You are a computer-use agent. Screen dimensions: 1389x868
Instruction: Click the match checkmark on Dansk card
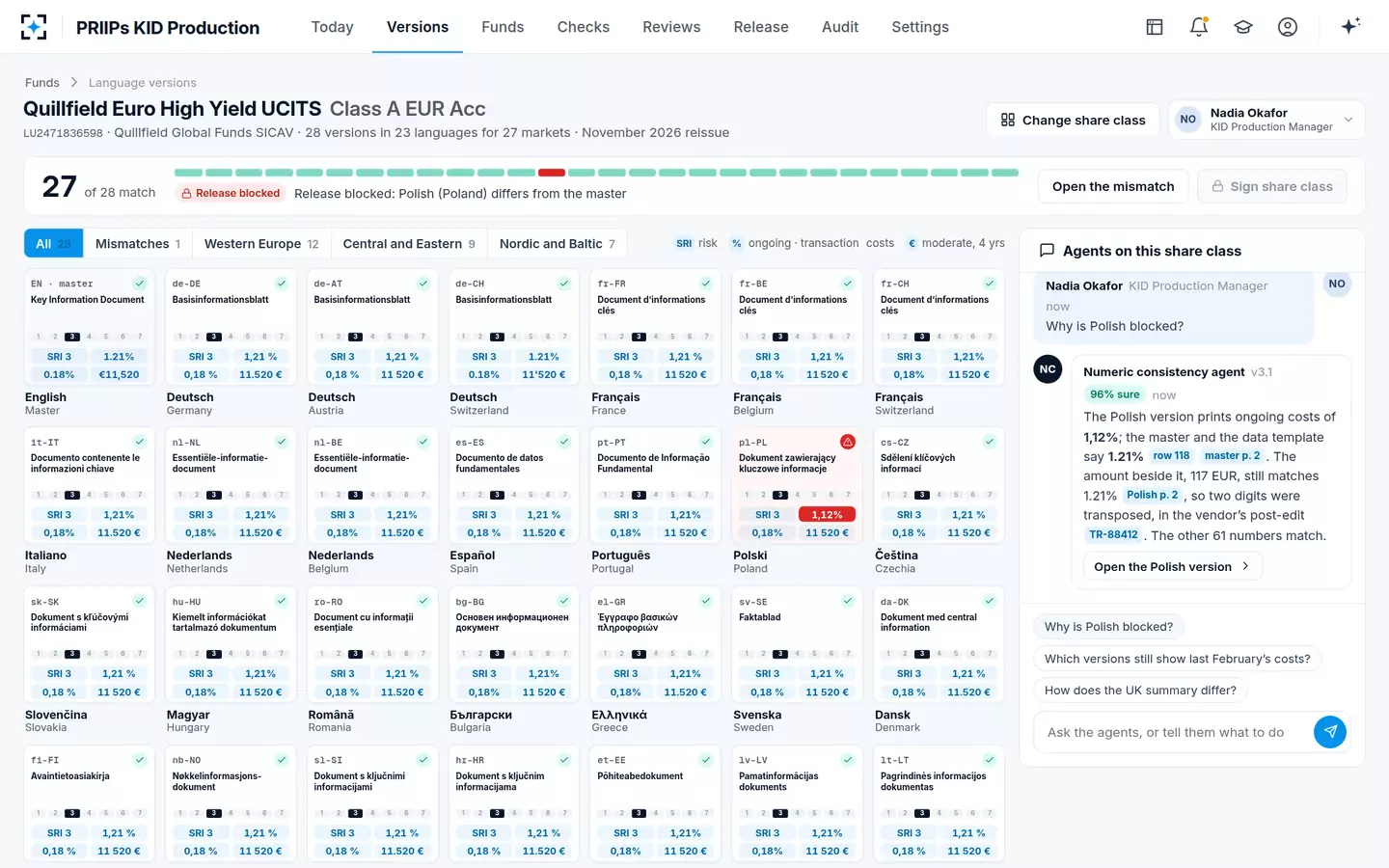[x=990, y=601]
